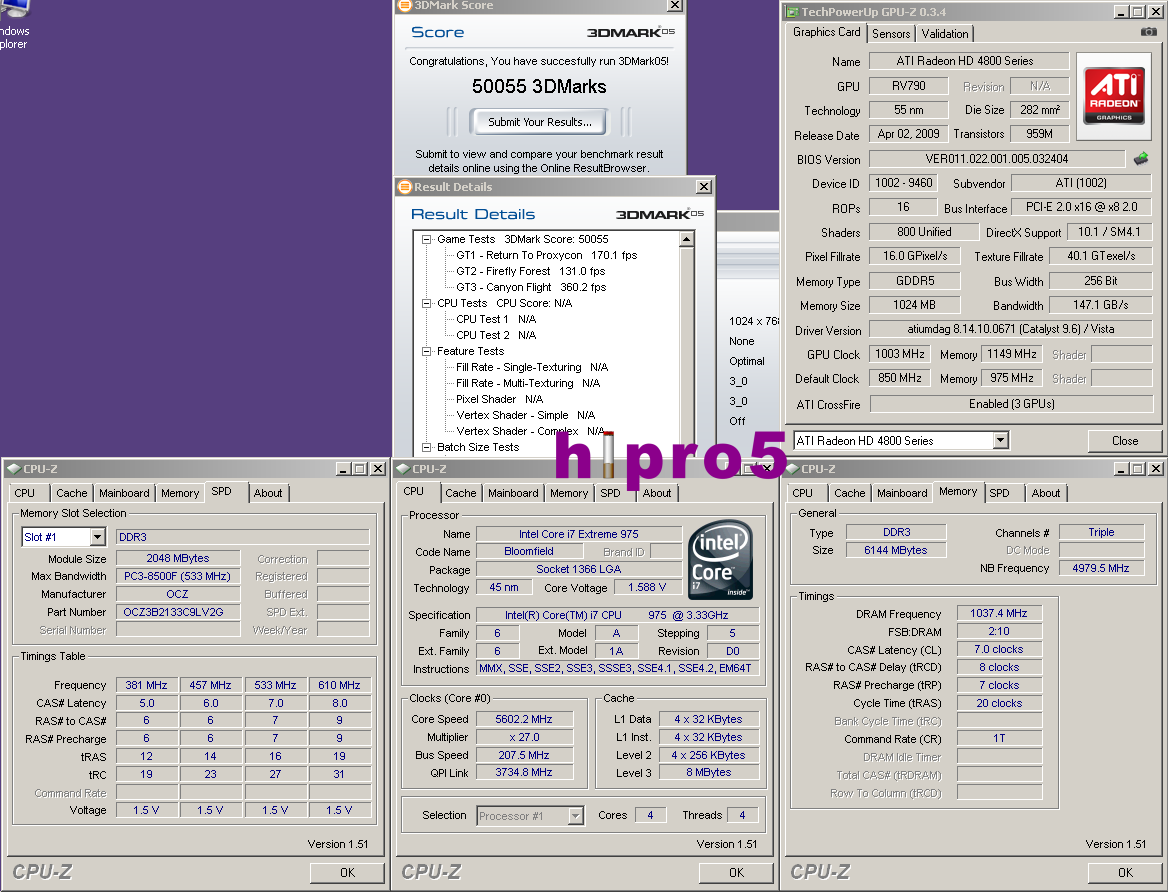Click the Intel Core i7 Extreme 975 name field
Screen dimensions: 1168x892
click(x=579, y=534)
